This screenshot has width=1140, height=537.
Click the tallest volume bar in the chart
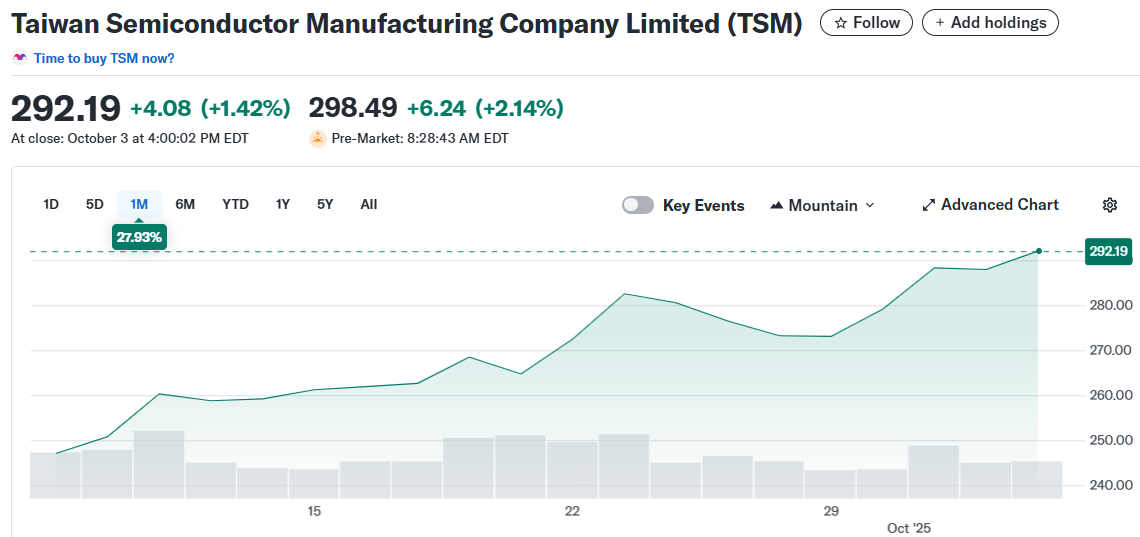pyautogui.click(x=159, y=464)
